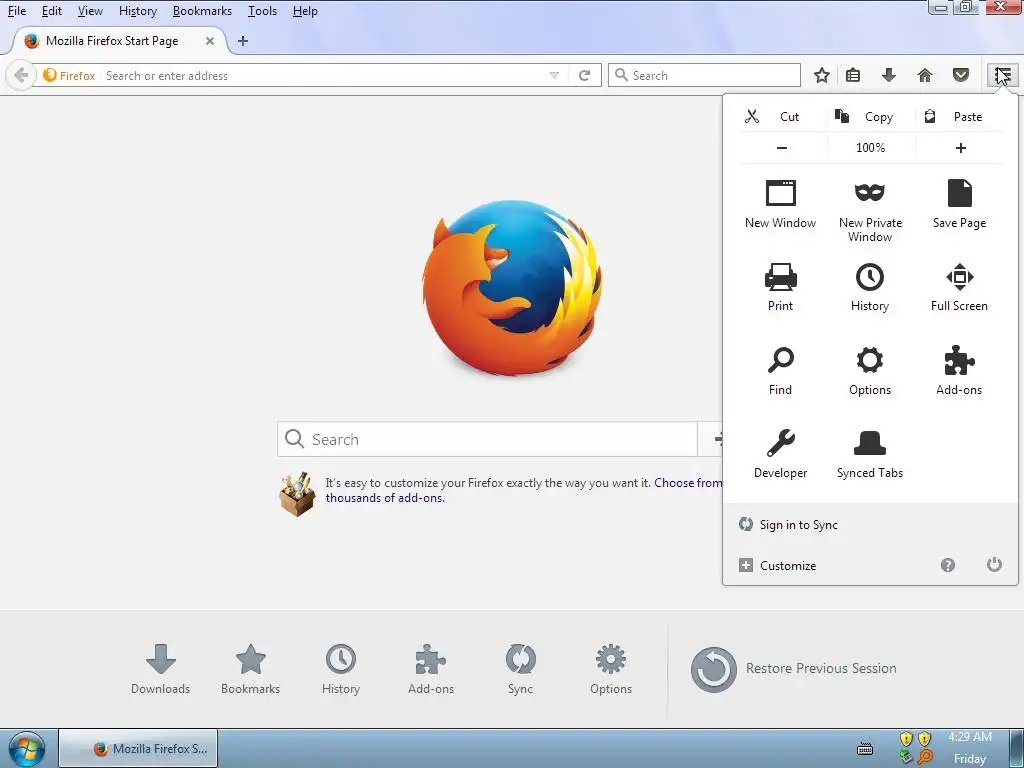Click the Mozilla Firefox taskbar button
Image resolution: width=1024 pixels, height=768 pixels.
[x=138, y=749]
